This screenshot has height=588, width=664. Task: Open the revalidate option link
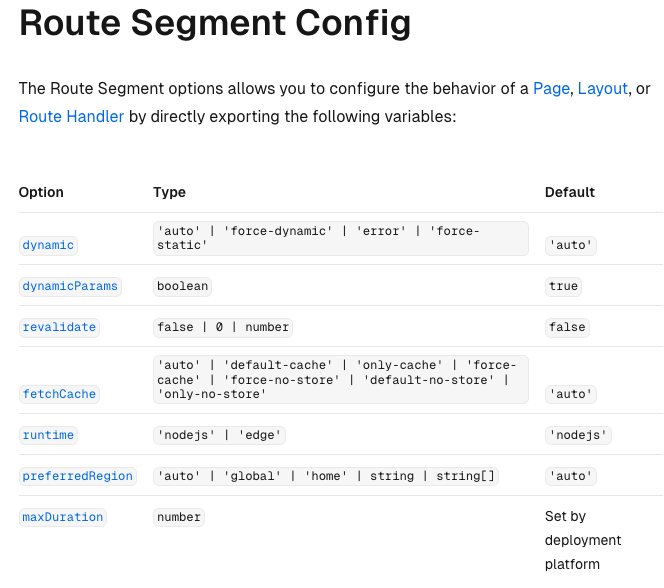tap(59, 328)
